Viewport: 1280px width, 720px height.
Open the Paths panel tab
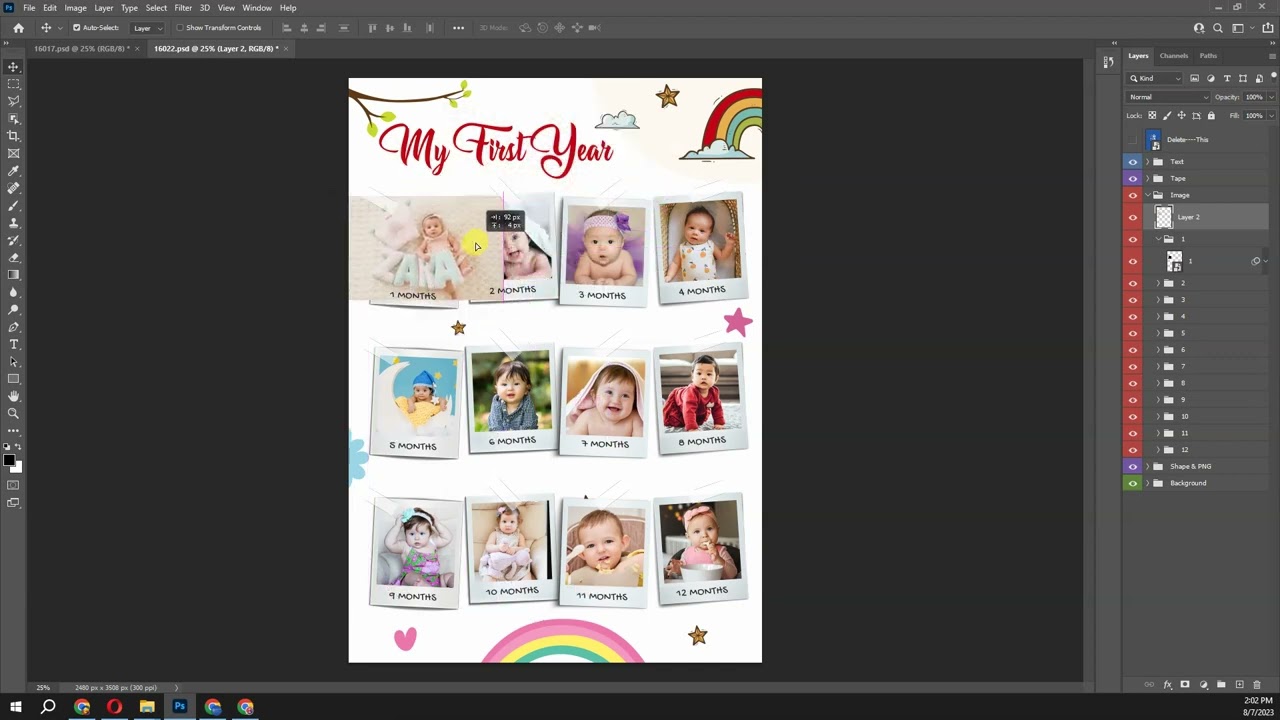click(x=1208, y=56)
